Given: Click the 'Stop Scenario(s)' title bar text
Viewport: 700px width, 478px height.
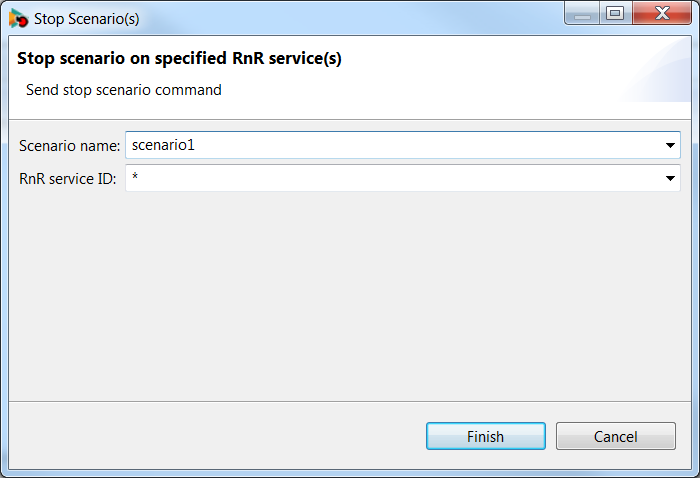Looking at the screenshot, I should pyautogui.click(x=87, y=19).
